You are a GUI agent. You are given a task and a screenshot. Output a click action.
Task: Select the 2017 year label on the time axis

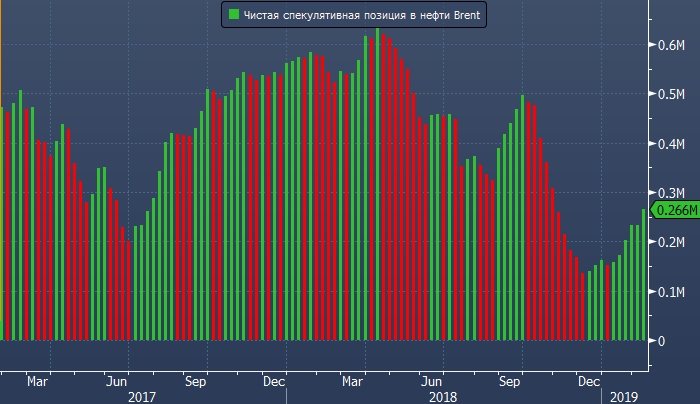143,396
